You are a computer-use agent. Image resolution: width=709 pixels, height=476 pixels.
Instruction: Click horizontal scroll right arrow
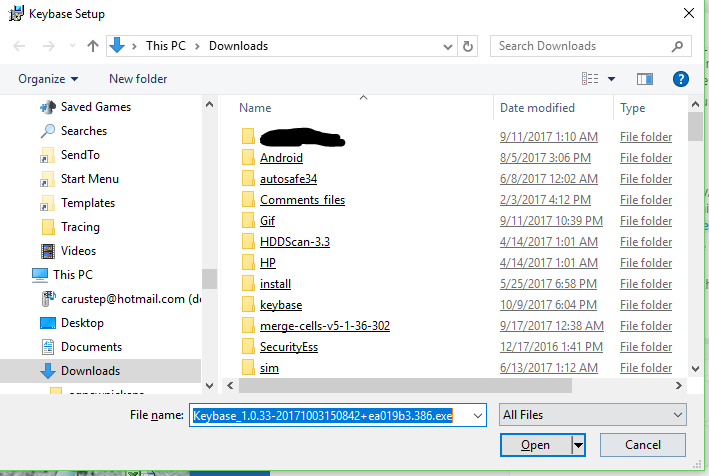point(679,385)
